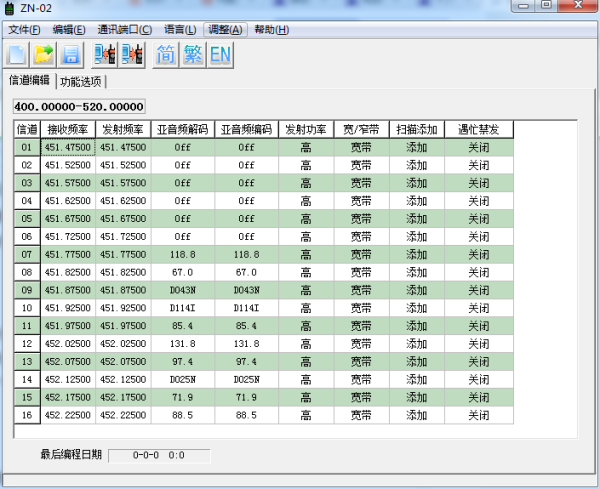Viewport: 600px width, 489px height.
Task: Select the 信道编辑 tab
Action: 29,80
